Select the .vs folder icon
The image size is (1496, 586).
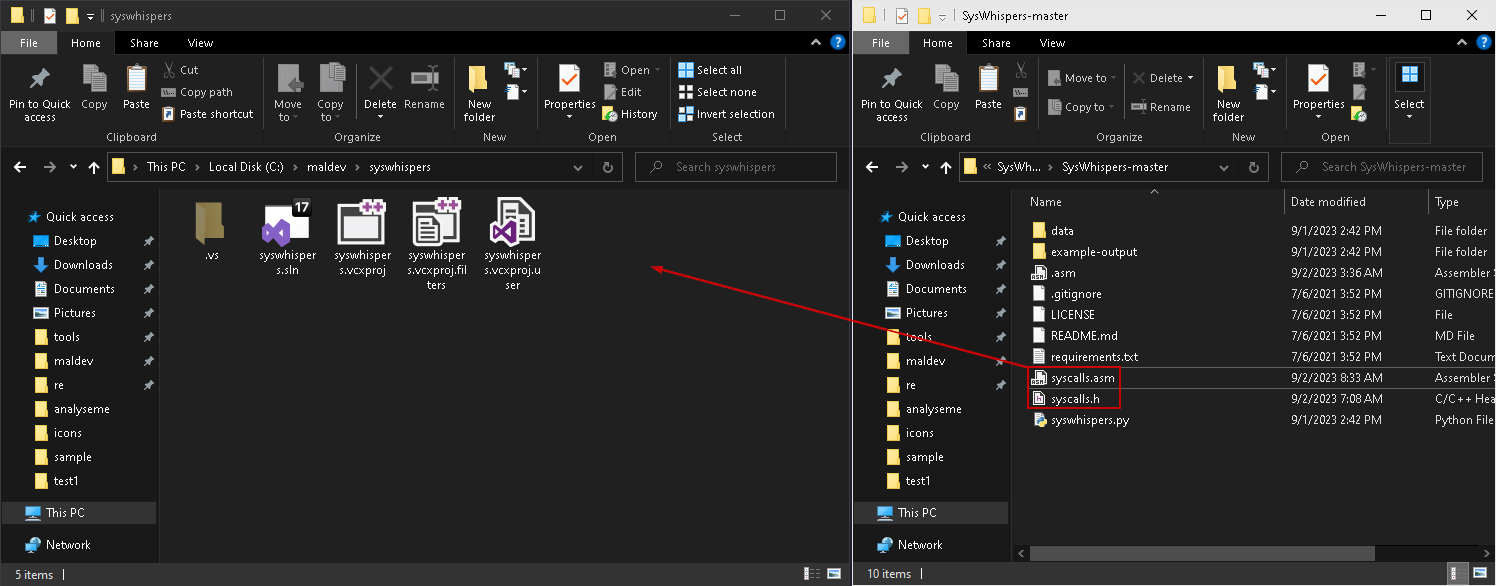211,232
